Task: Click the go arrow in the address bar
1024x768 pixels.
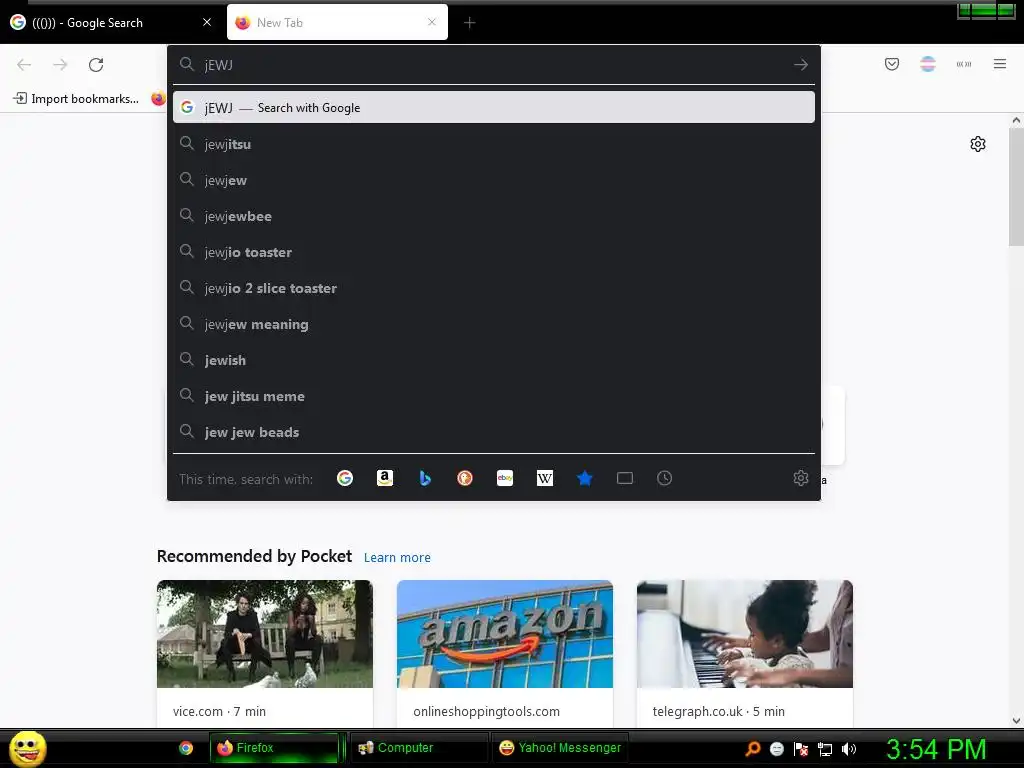Action: coord(801,65)
